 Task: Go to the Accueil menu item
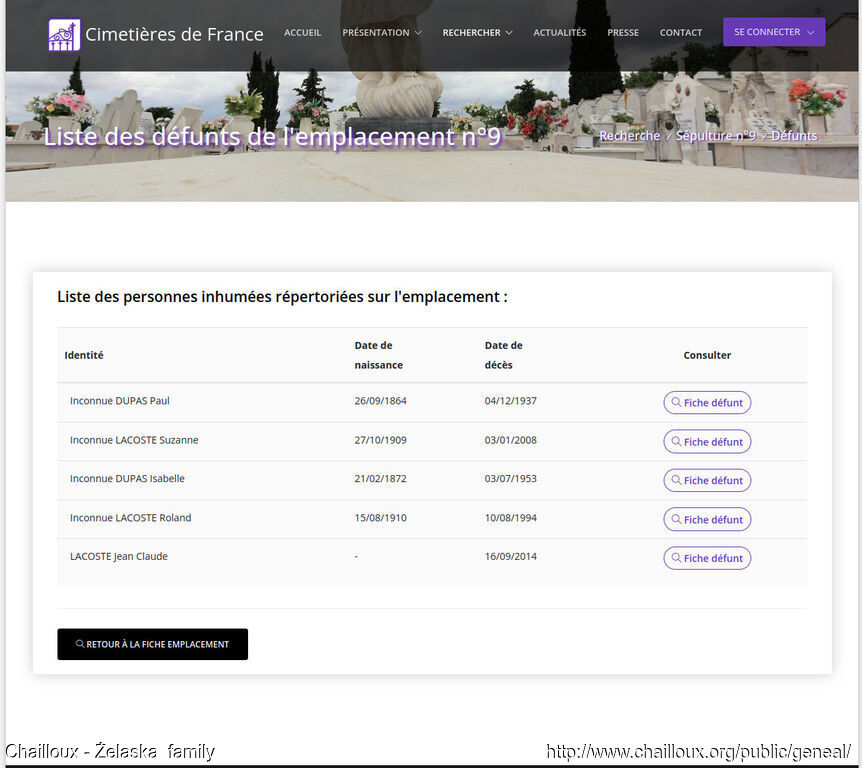click(302, 33)
